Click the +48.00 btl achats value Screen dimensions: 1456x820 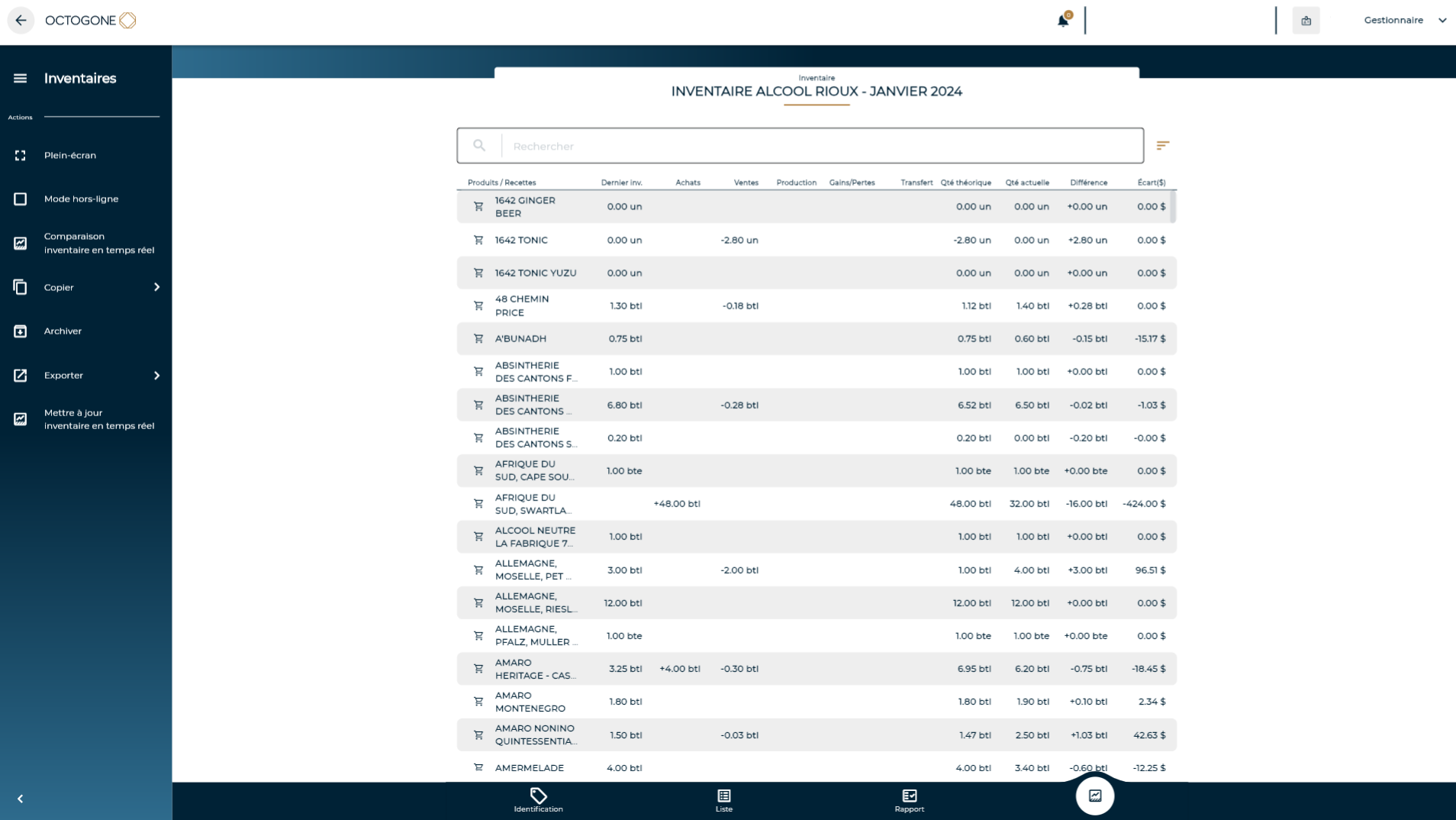click(x=677, y=503)
